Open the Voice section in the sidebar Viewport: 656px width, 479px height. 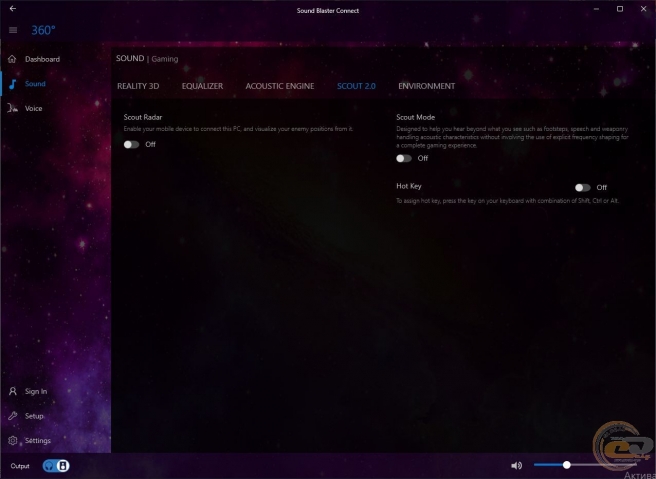33,108
